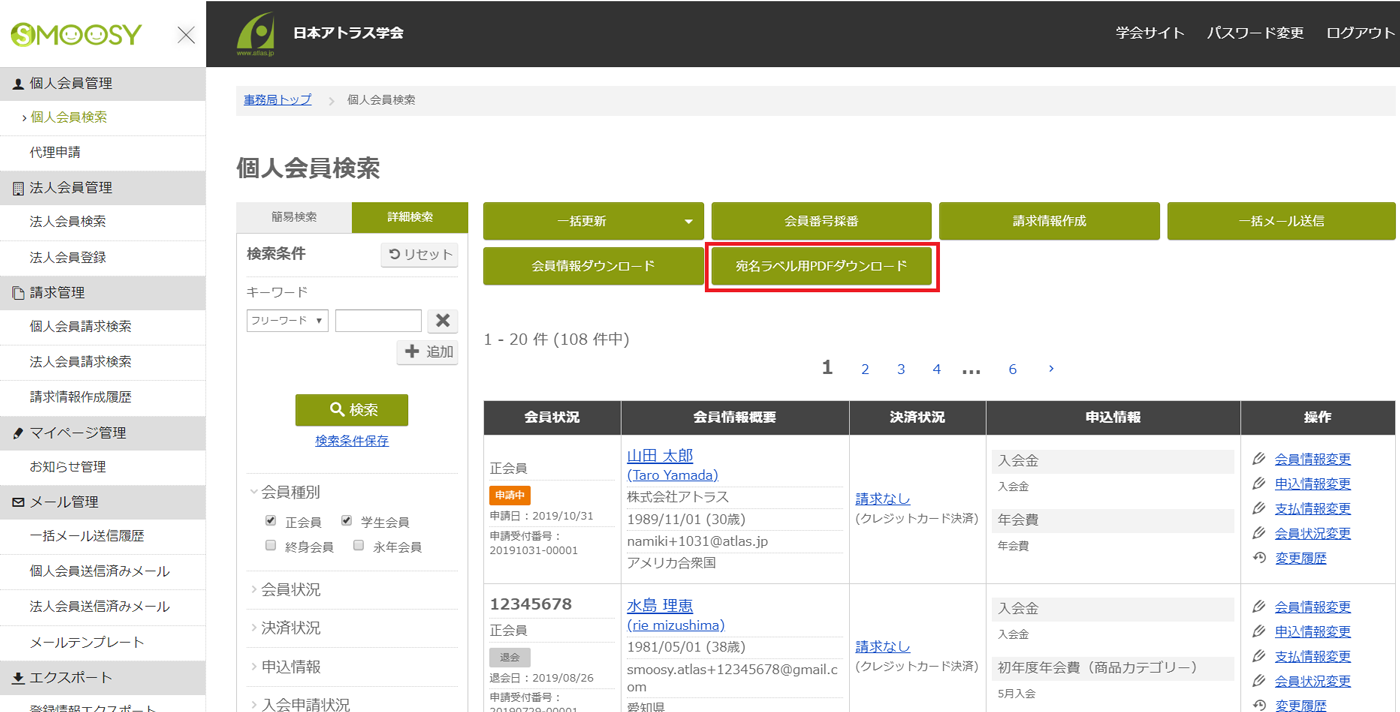This screenshot has width=1400, height=712.
Task: Click the history icon beside first 変更履歴
Action: (x=1259, y=558)
